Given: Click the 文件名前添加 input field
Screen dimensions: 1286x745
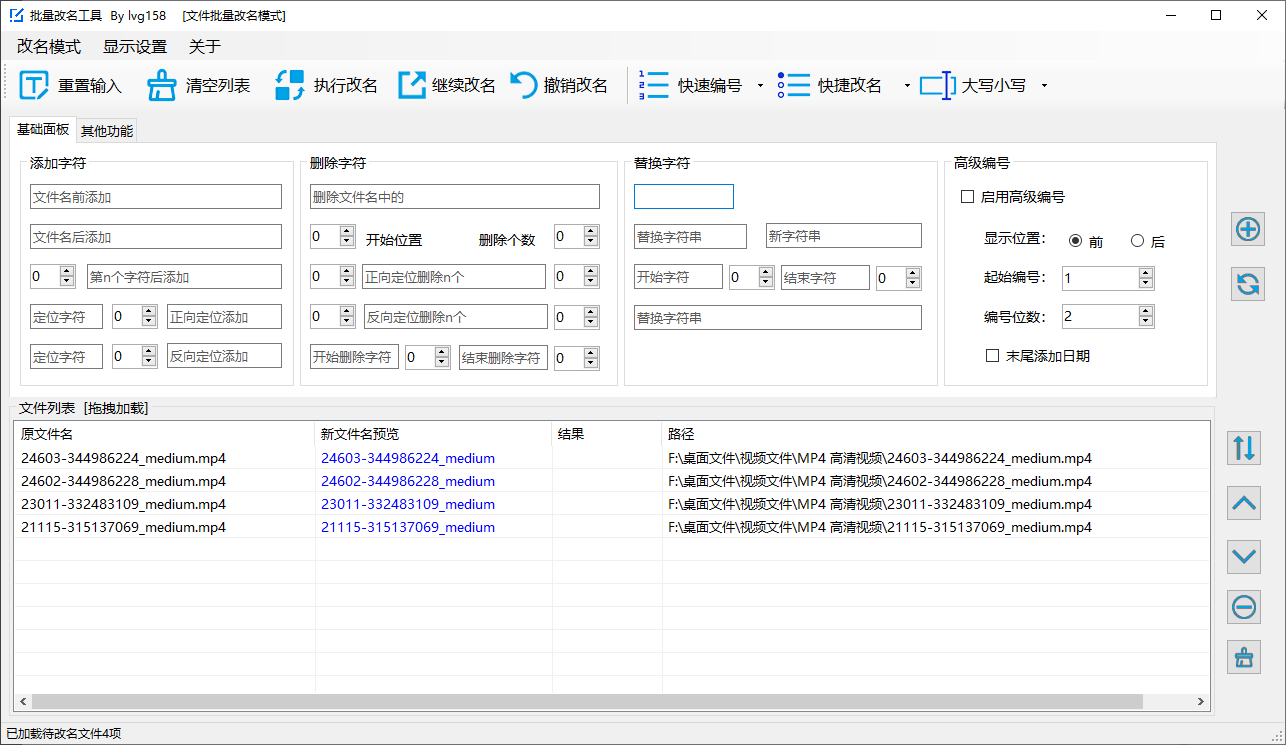Looking at the screenshot, I should [156, 197].
